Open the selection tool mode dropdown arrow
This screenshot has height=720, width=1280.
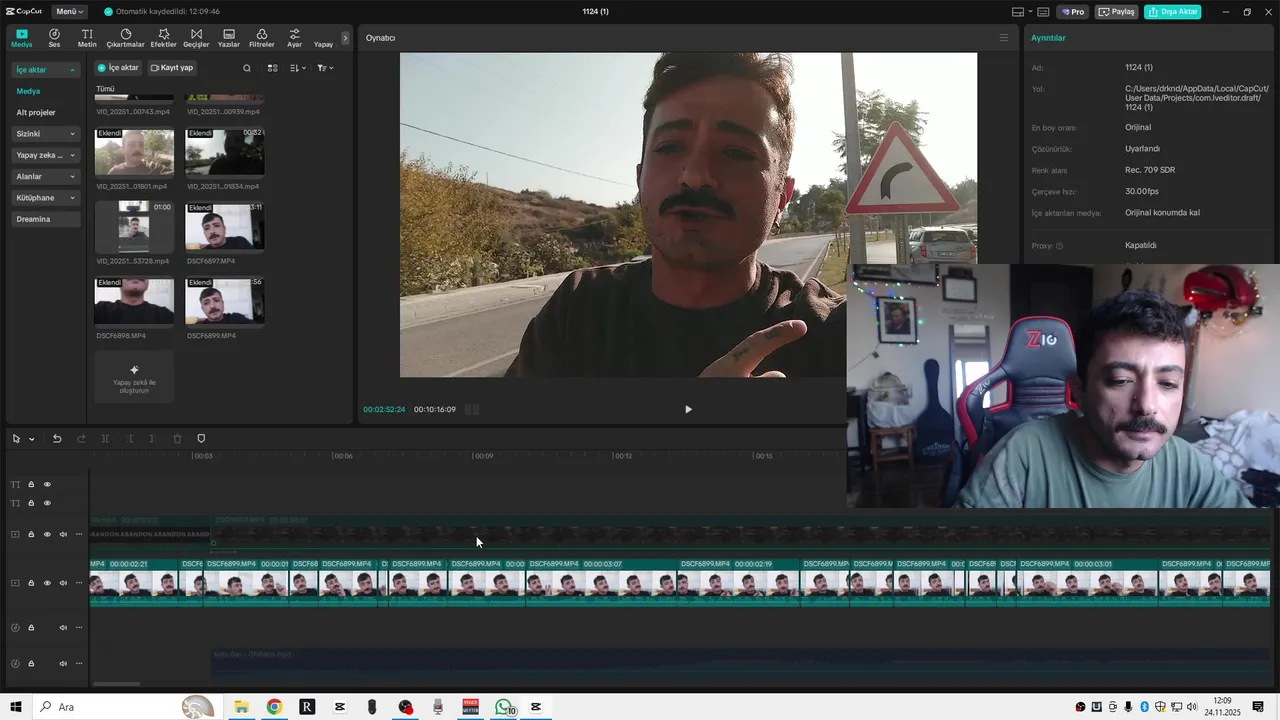tap(31, 439)
